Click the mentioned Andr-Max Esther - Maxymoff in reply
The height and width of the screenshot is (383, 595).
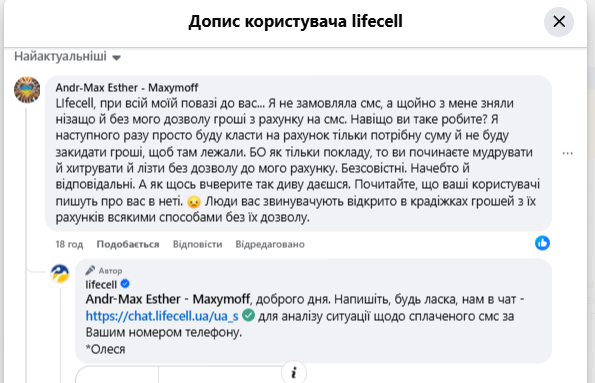coord(168,299)
